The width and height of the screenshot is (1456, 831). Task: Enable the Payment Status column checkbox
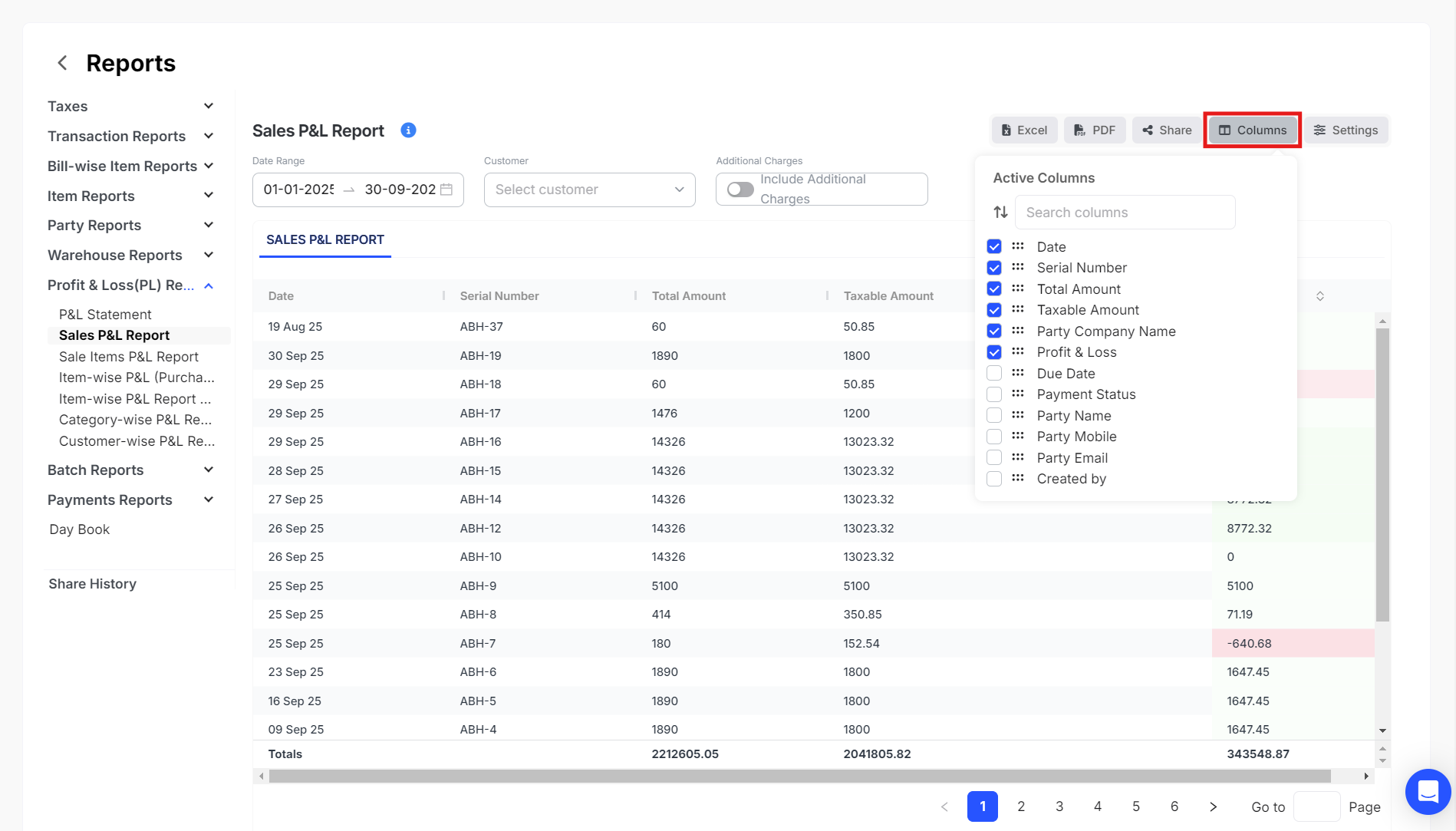pyautogui.click(x=994, y=394)
